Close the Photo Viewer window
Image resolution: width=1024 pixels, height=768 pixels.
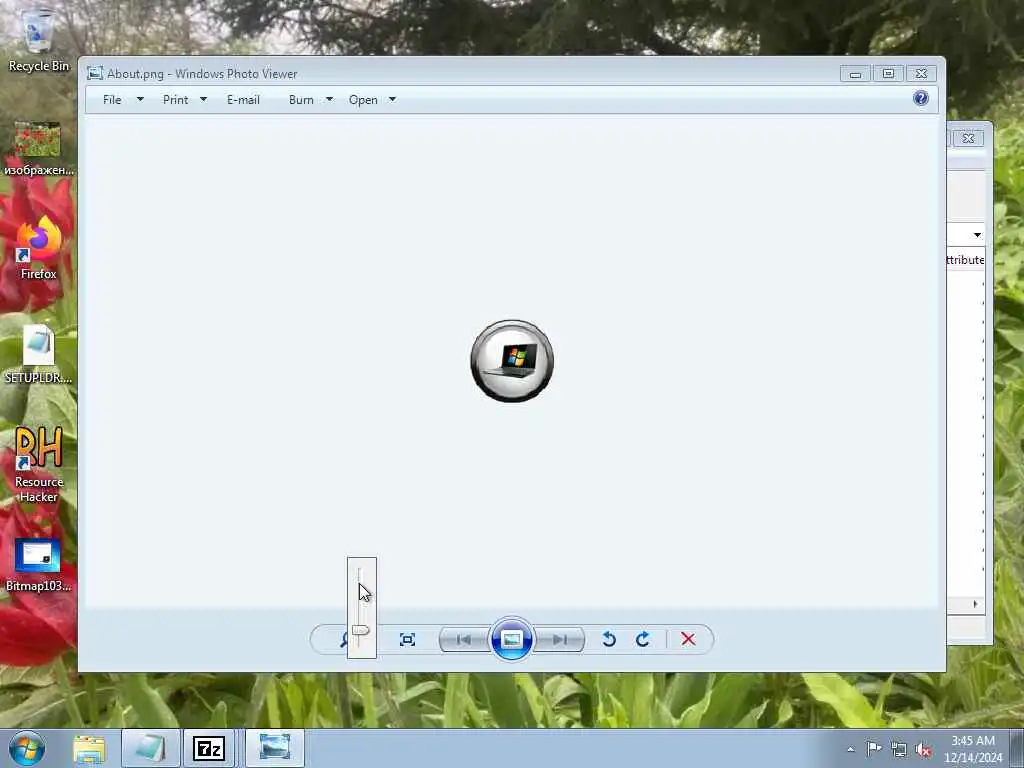tap(921, 73)
